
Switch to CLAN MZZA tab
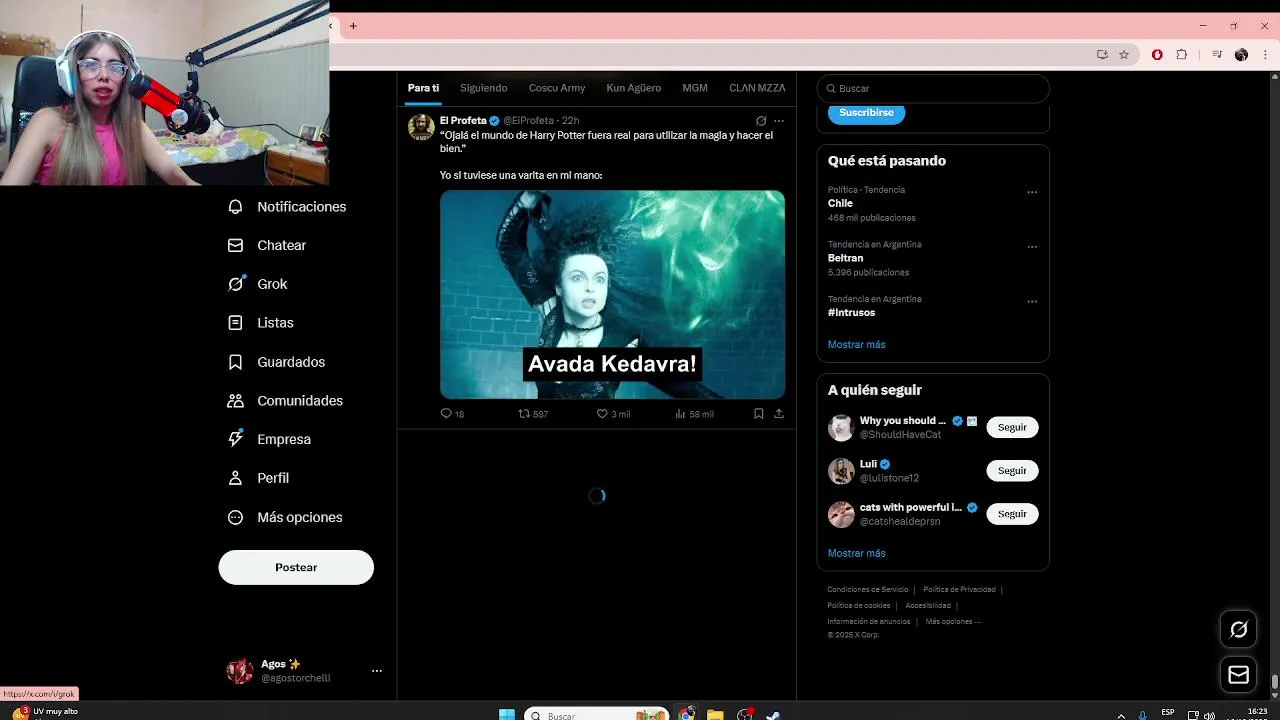tap(757, 88)
